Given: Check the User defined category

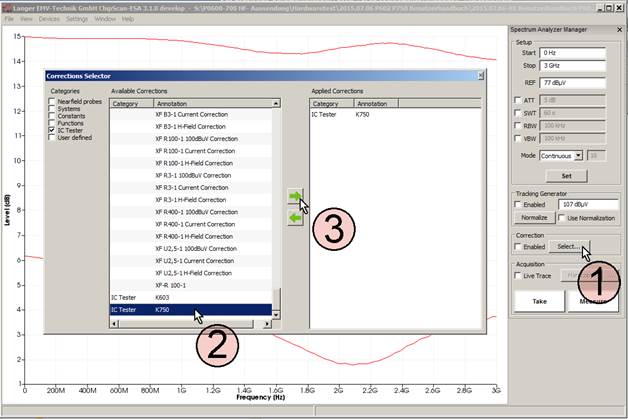Looking at the screenshot, I should point(54,137).
